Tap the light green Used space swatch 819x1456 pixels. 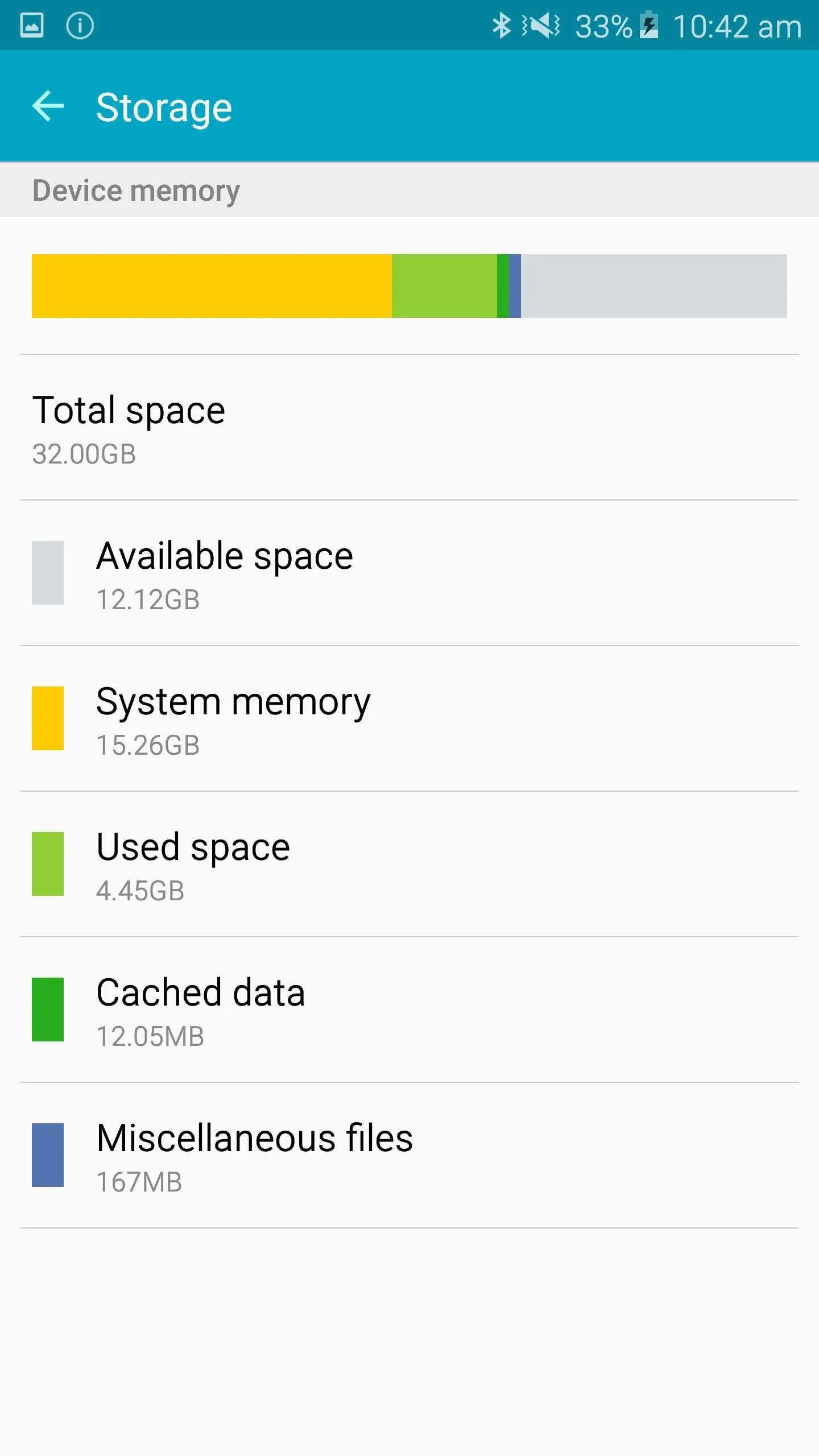tap(48, 863)
